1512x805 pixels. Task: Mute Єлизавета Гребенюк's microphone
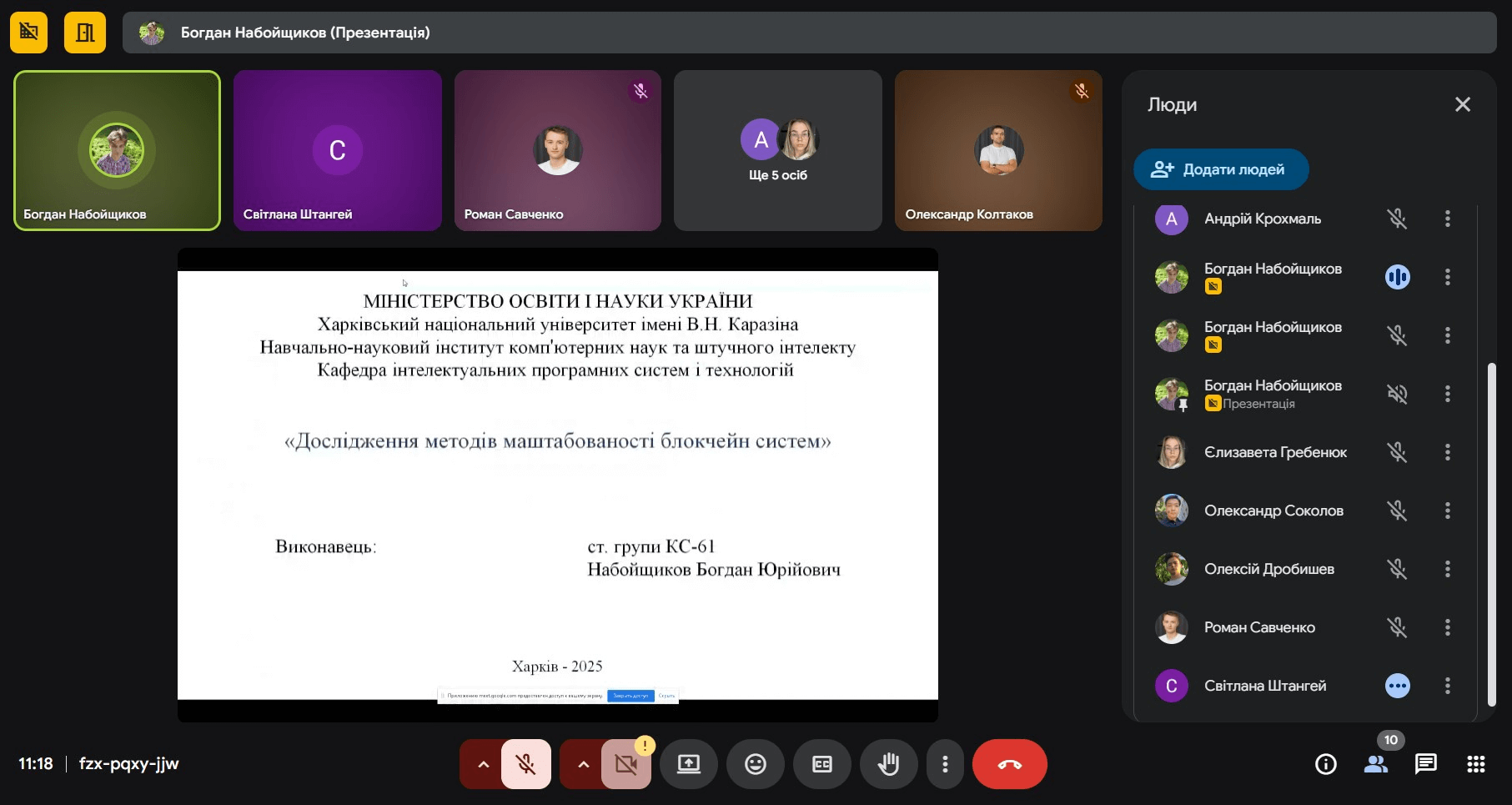click(1397, 452)
